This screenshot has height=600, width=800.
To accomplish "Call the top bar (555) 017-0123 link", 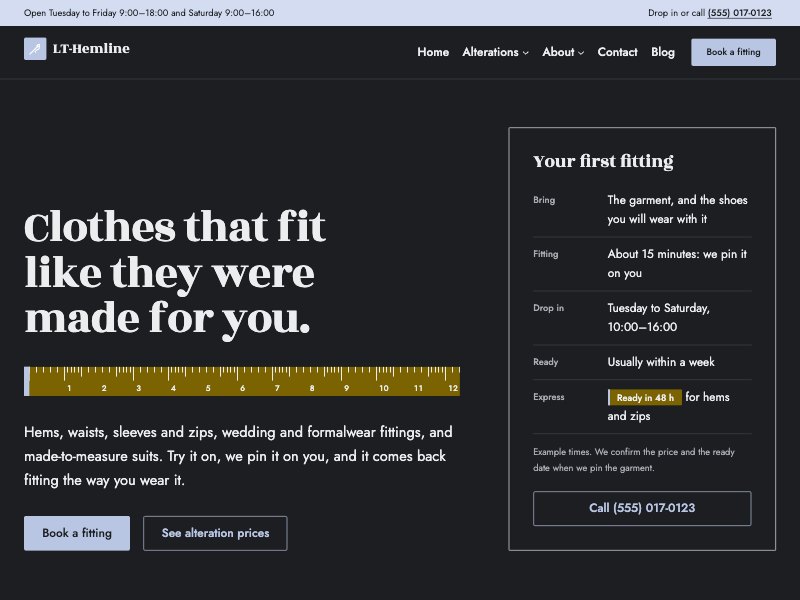I will click(739, 13).
